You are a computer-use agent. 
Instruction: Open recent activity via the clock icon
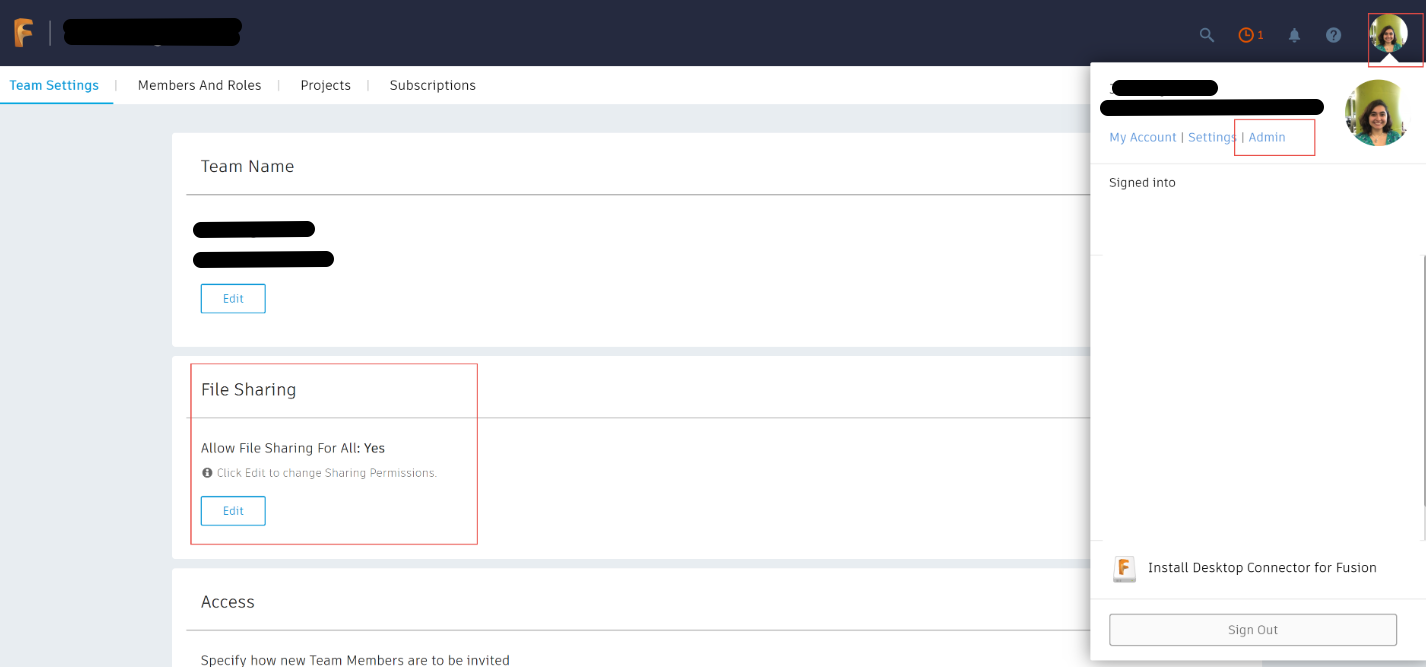click(x=1245, y=34)
